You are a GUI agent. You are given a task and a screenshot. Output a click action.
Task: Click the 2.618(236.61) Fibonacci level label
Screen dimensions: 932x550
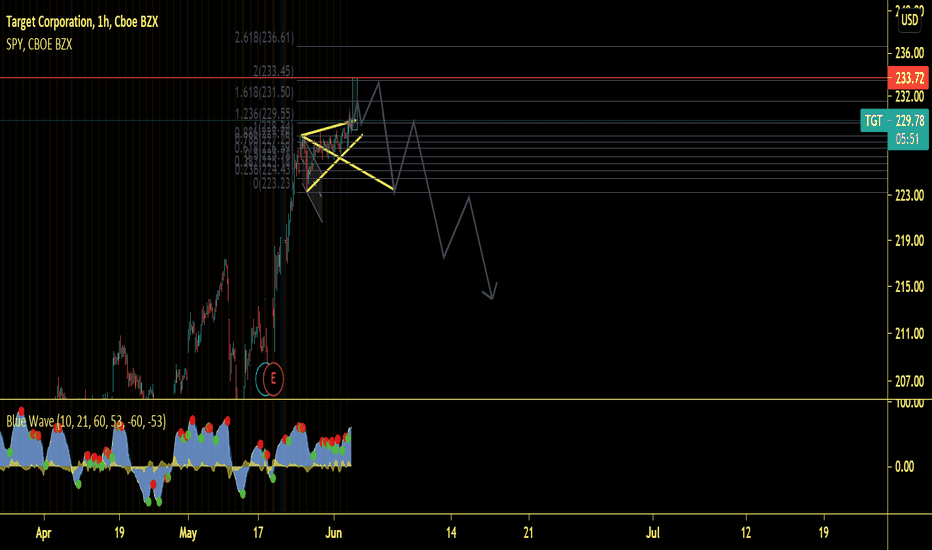tap(264, 37)
